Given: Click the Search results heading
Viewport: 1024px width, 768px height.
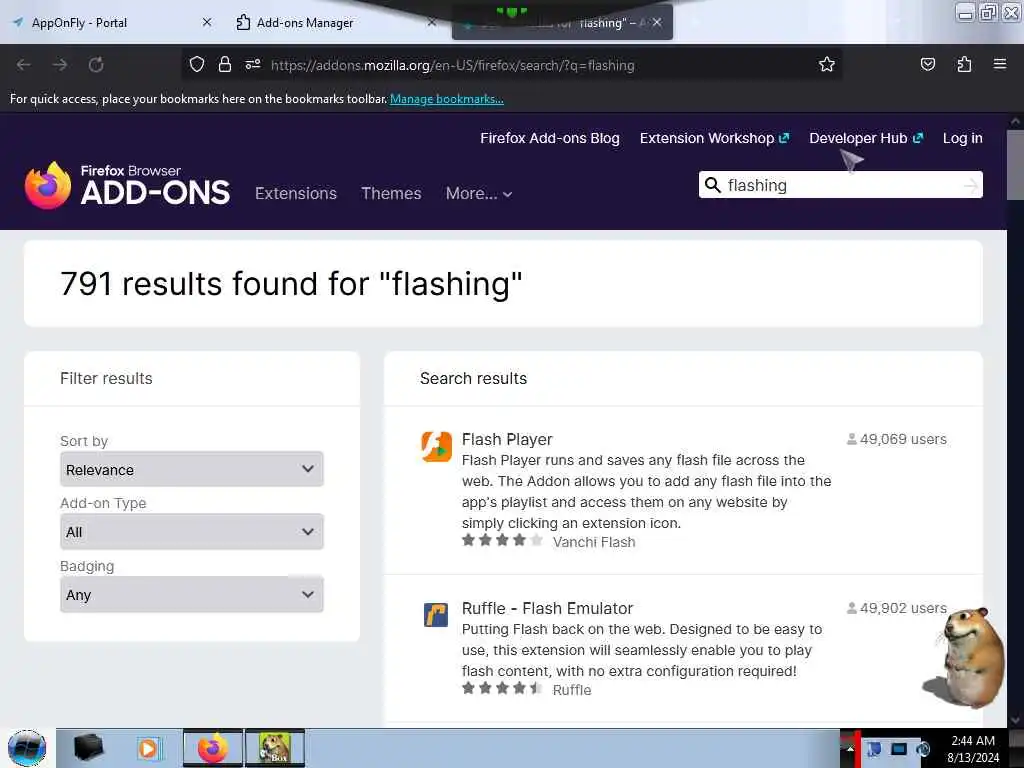Looking at the screenshot, I should tap(473, 378).
